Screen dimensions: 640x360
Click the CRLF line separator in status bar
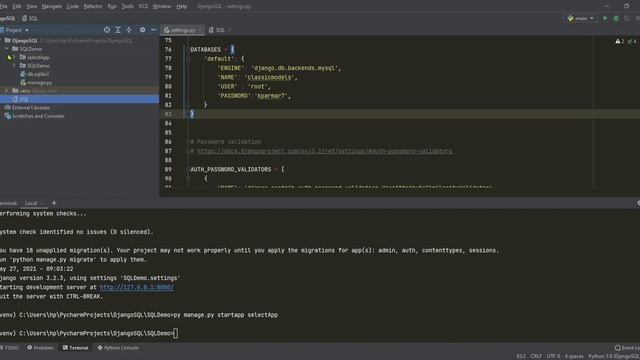536,356
